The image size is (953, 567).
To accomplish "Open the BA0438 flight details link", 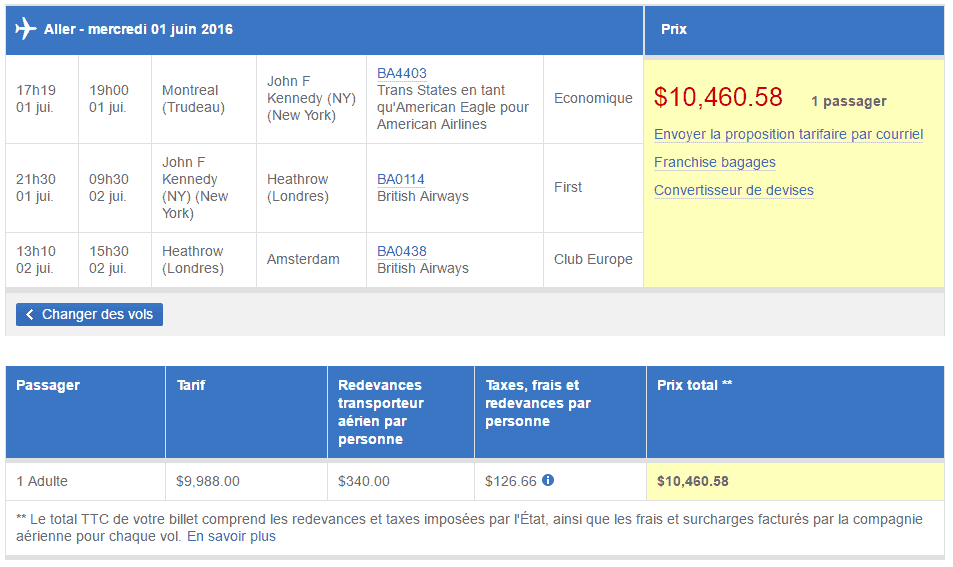I will [402, 251].
